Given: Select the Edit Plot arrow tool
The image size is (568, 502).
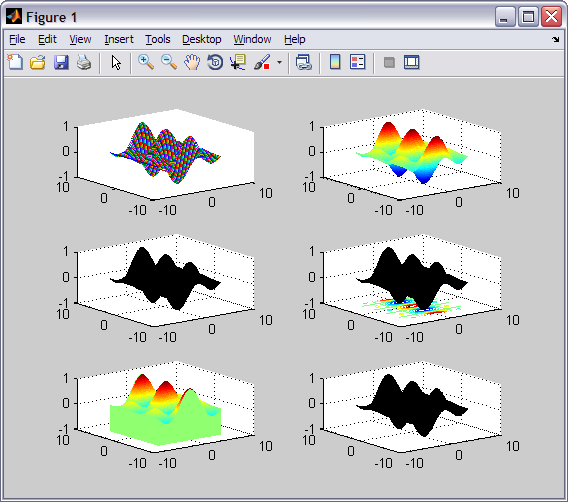Looking at the screenshot, I should tap(116, 62).
